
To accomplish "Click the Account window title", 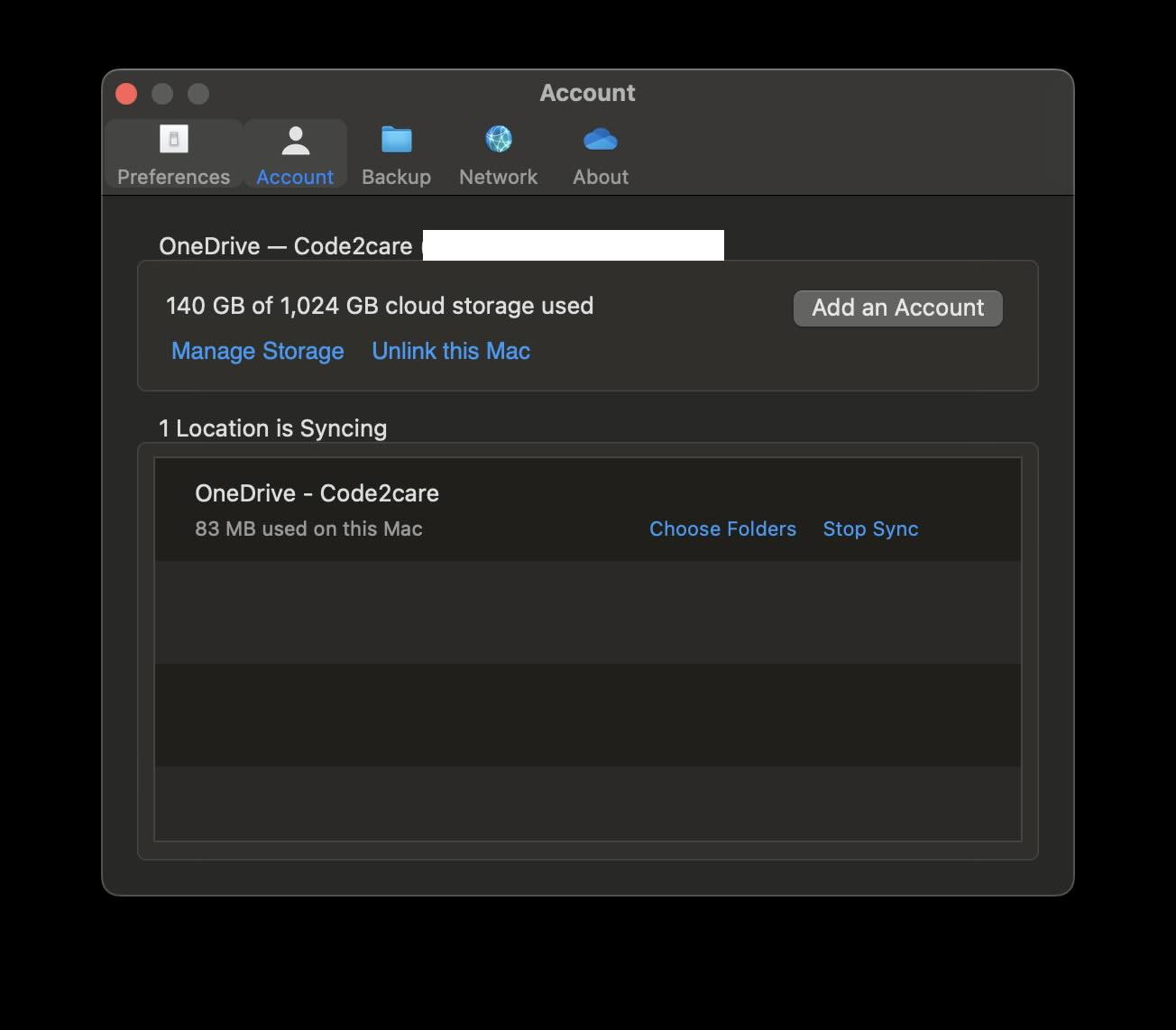I will tap(587, 92).
